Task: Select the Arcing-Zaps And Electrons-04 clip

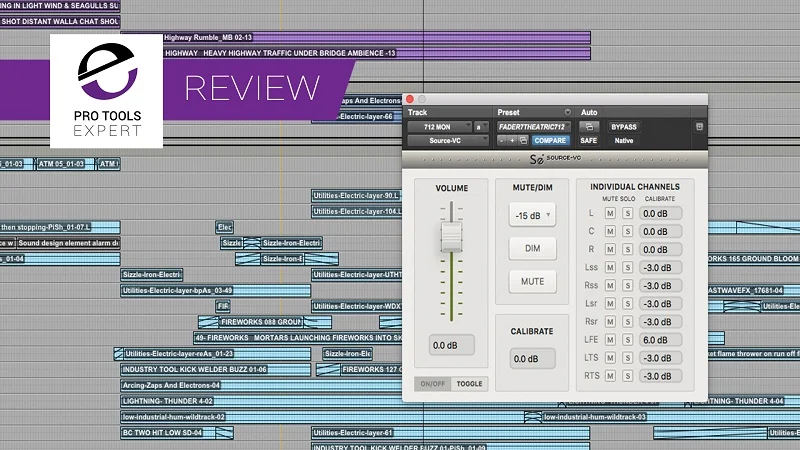Action: (x=261, y=385)
